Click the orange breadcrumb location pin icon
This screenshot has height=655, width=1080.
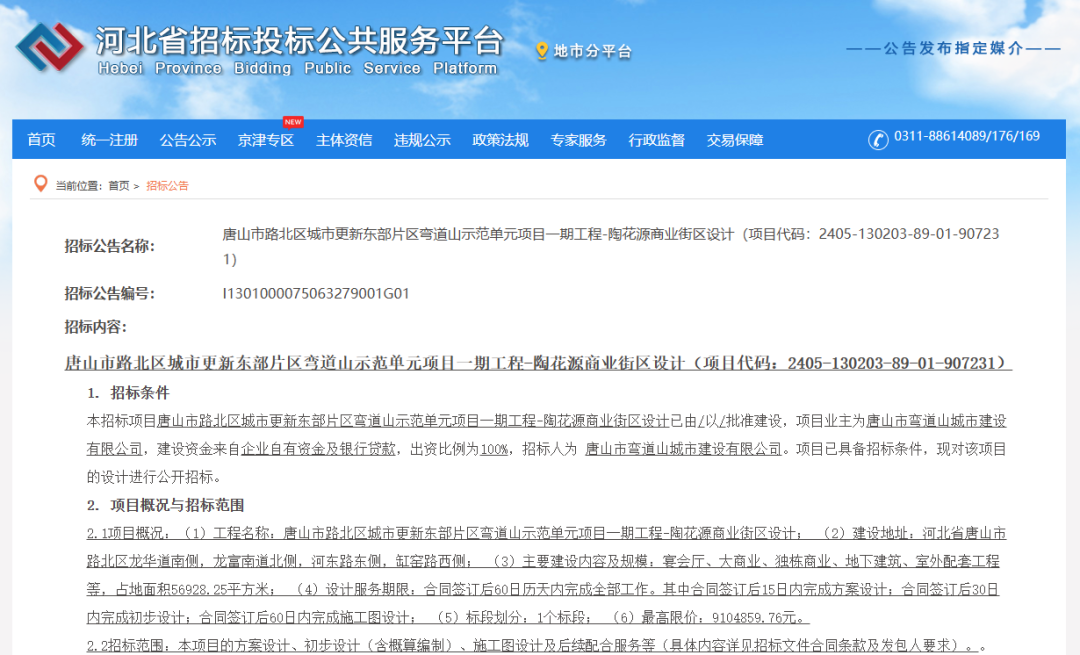(x=41, y=184)
